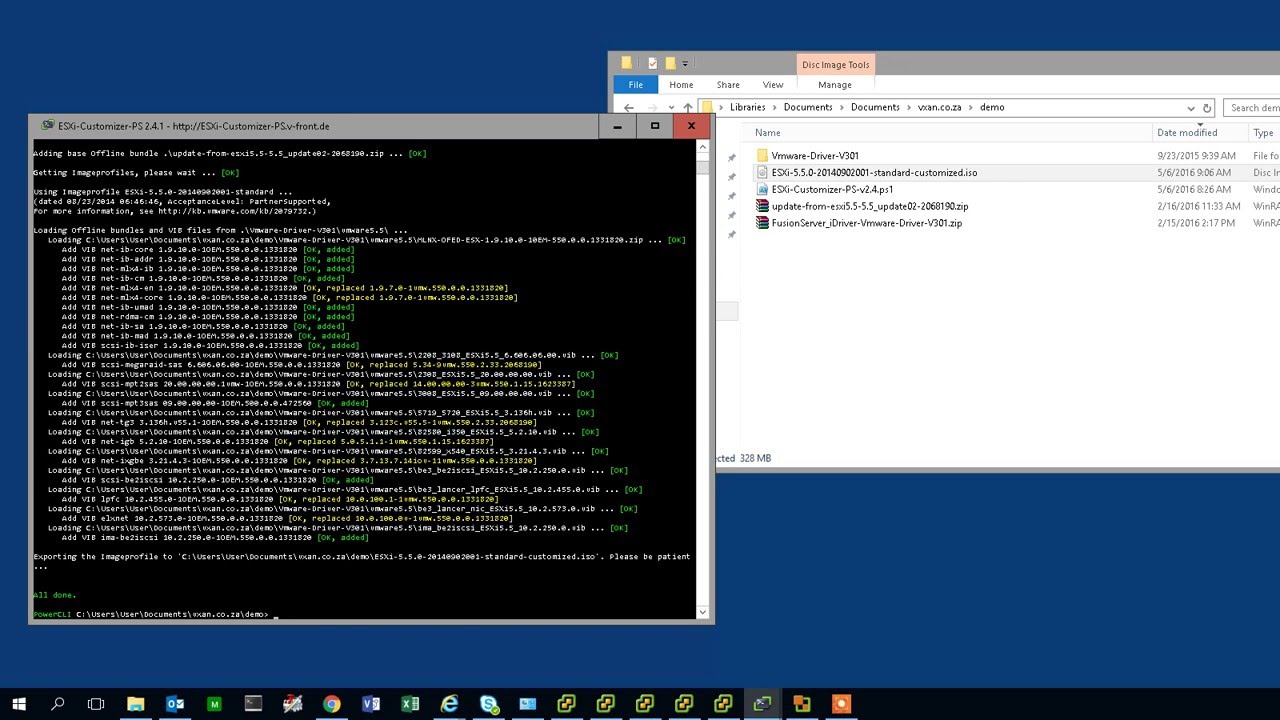Launch Google Chrome from the taskbar

(x=331, y=704)
